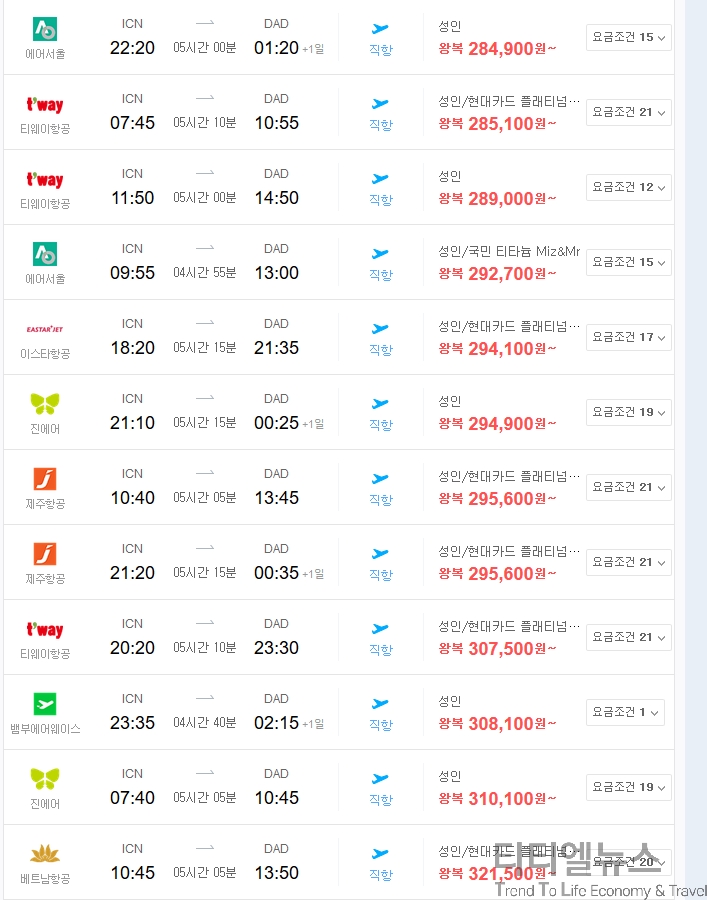Select the 21:20 Jeju Air departure time

tap(133, 573)
